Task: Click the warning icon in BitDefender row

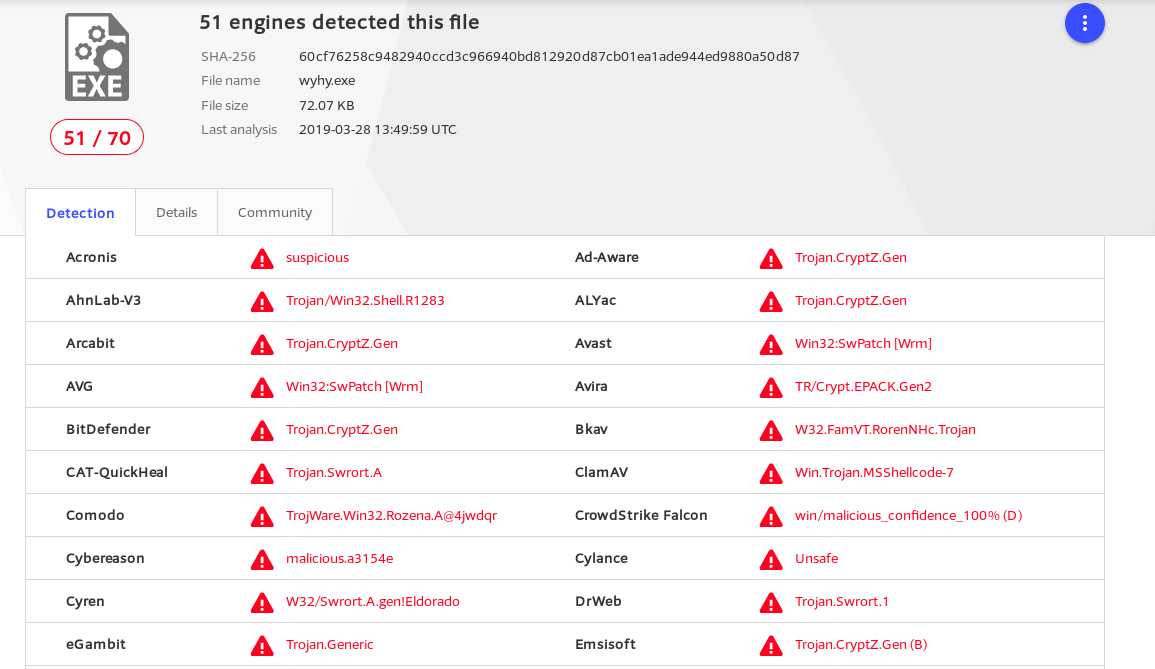Action: pos(261,430)
